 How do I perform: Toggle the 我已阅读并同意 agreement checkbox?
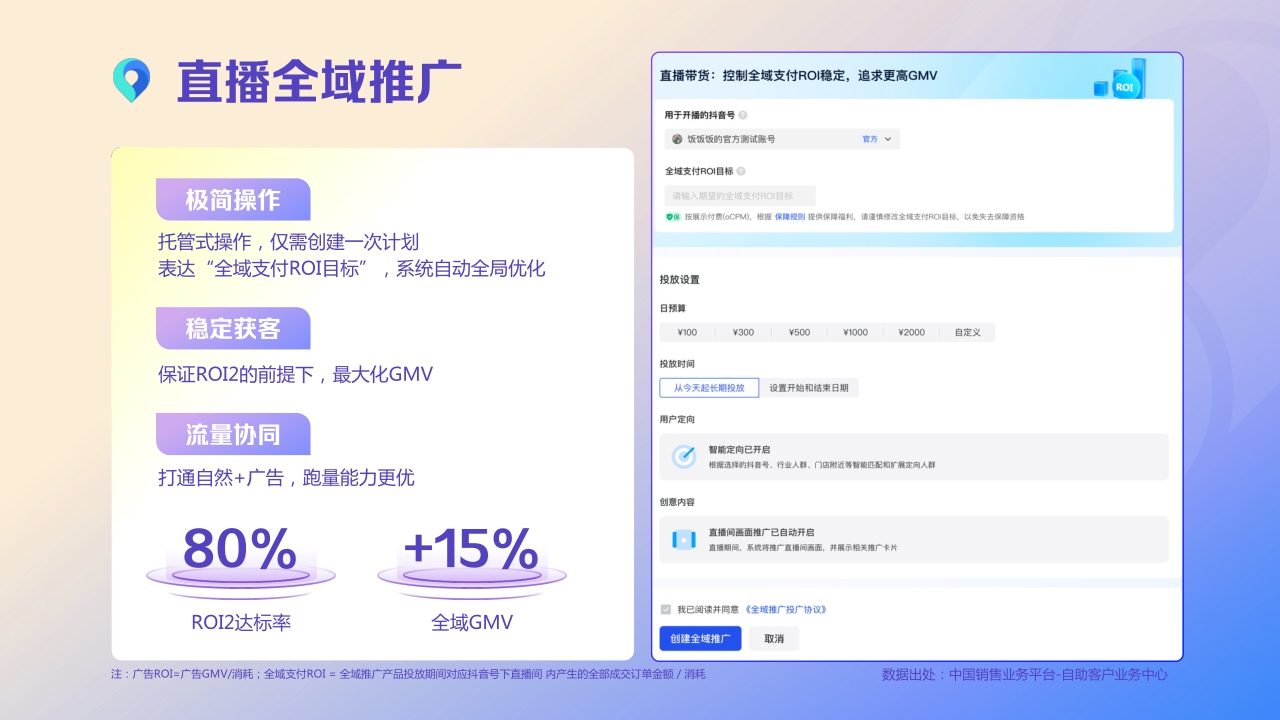pyautogui.click(x=666, y=609)
